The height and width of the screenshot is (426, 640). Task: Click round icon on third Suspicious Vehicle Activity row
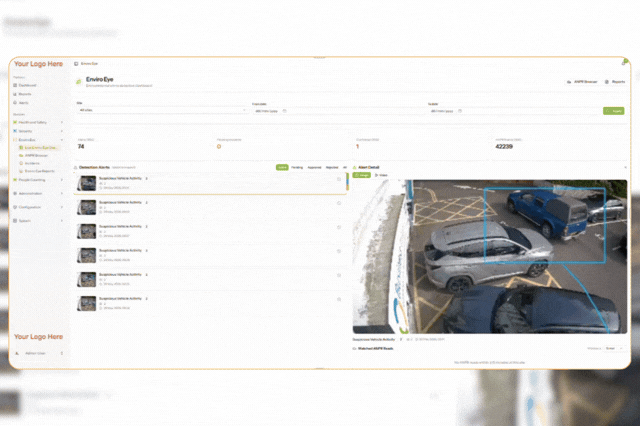pos(339,227)
